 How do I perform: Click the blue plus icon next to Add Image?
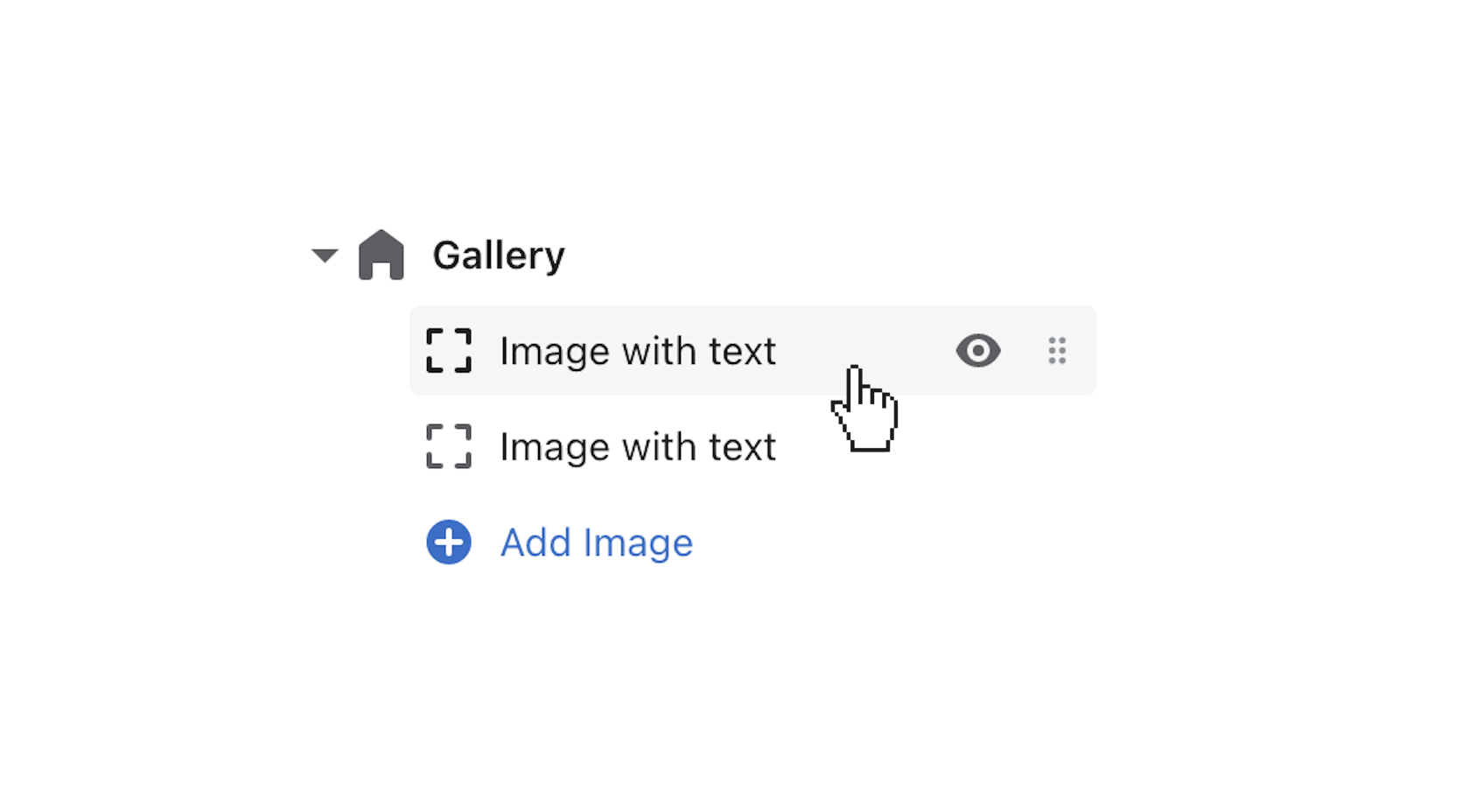pyautogui.click(x=448, y=542)
